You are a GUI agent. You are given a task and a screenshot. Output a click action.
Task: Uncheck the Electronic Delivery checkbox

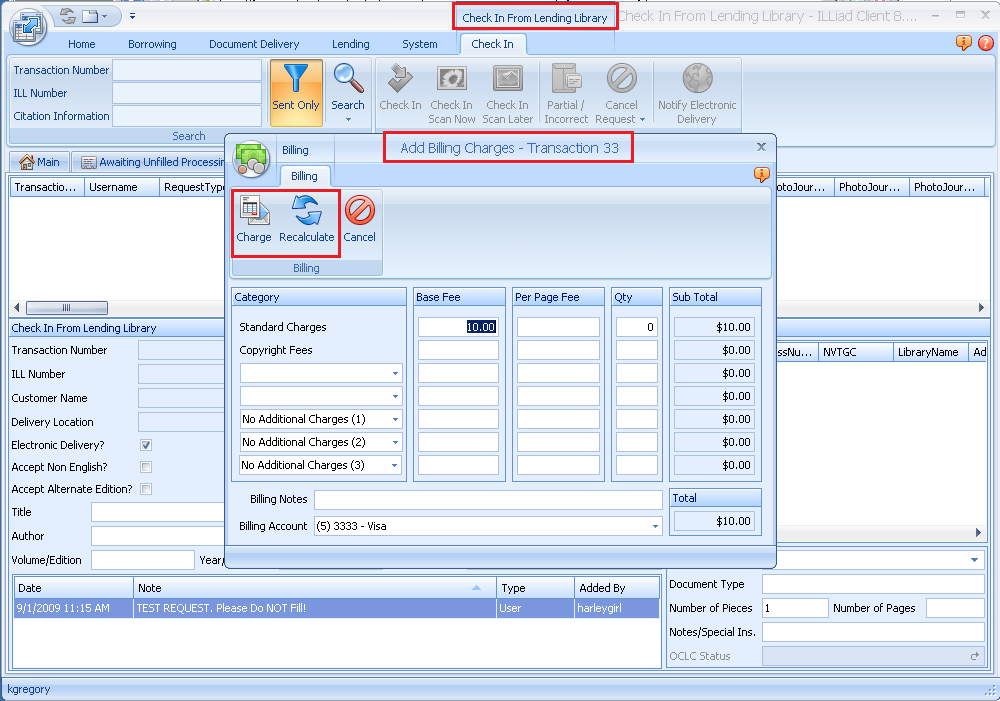[145, 444]
